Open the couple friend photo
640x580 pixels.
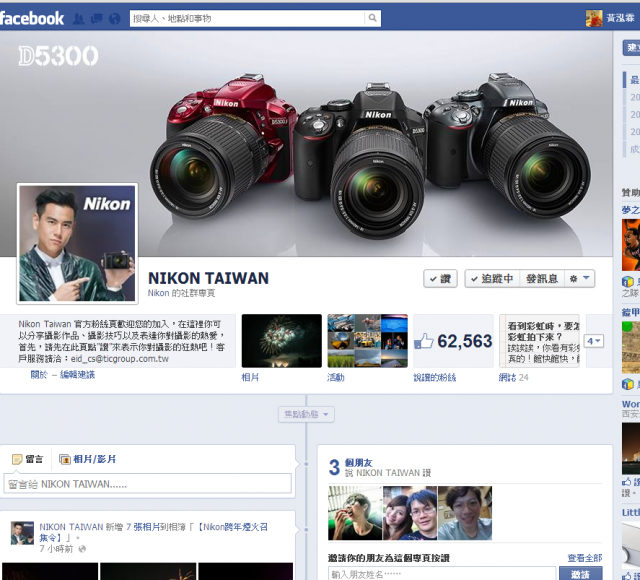click(410, 513)
